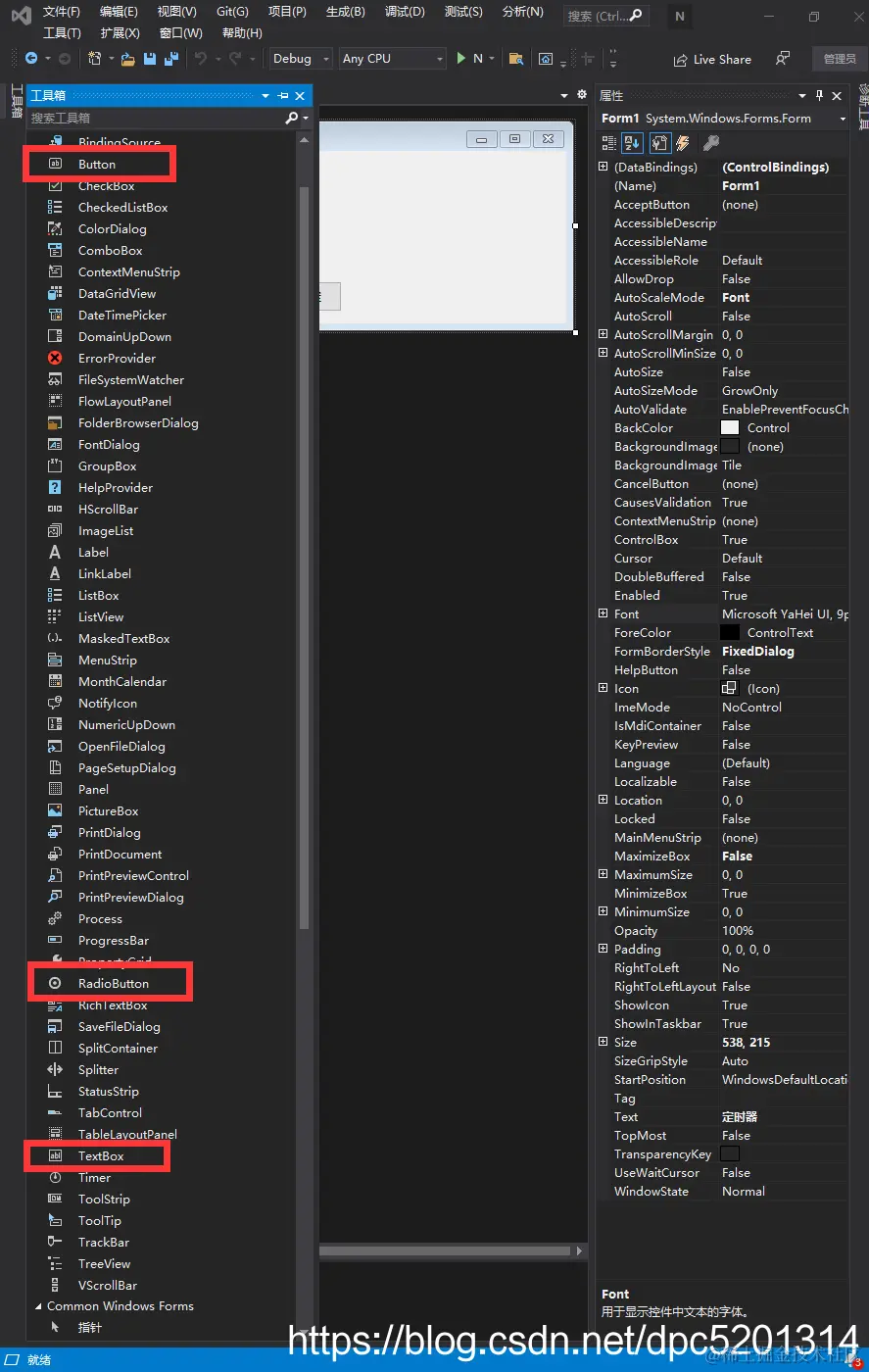Click the Undo toolbar button
Image resolution: width=869 pixels, height=1372 pixels.
click(x=201, y=59)
